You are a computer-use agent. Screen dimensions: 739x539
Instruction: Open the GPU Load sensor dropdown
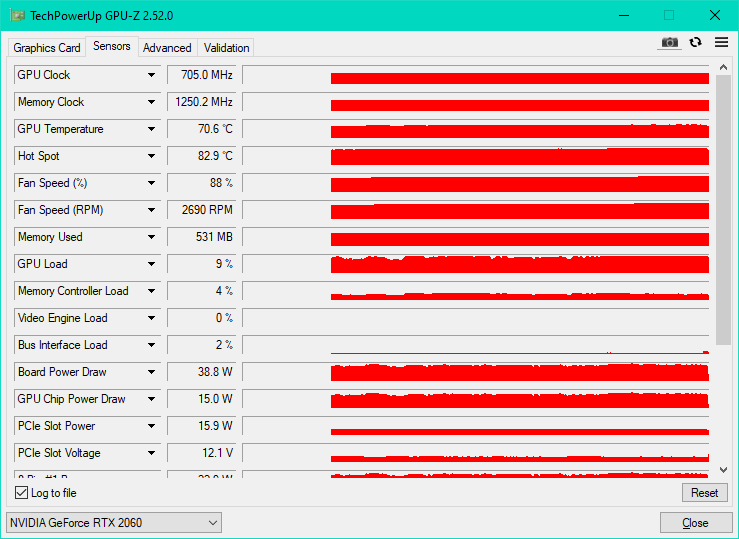pos(151,264)
